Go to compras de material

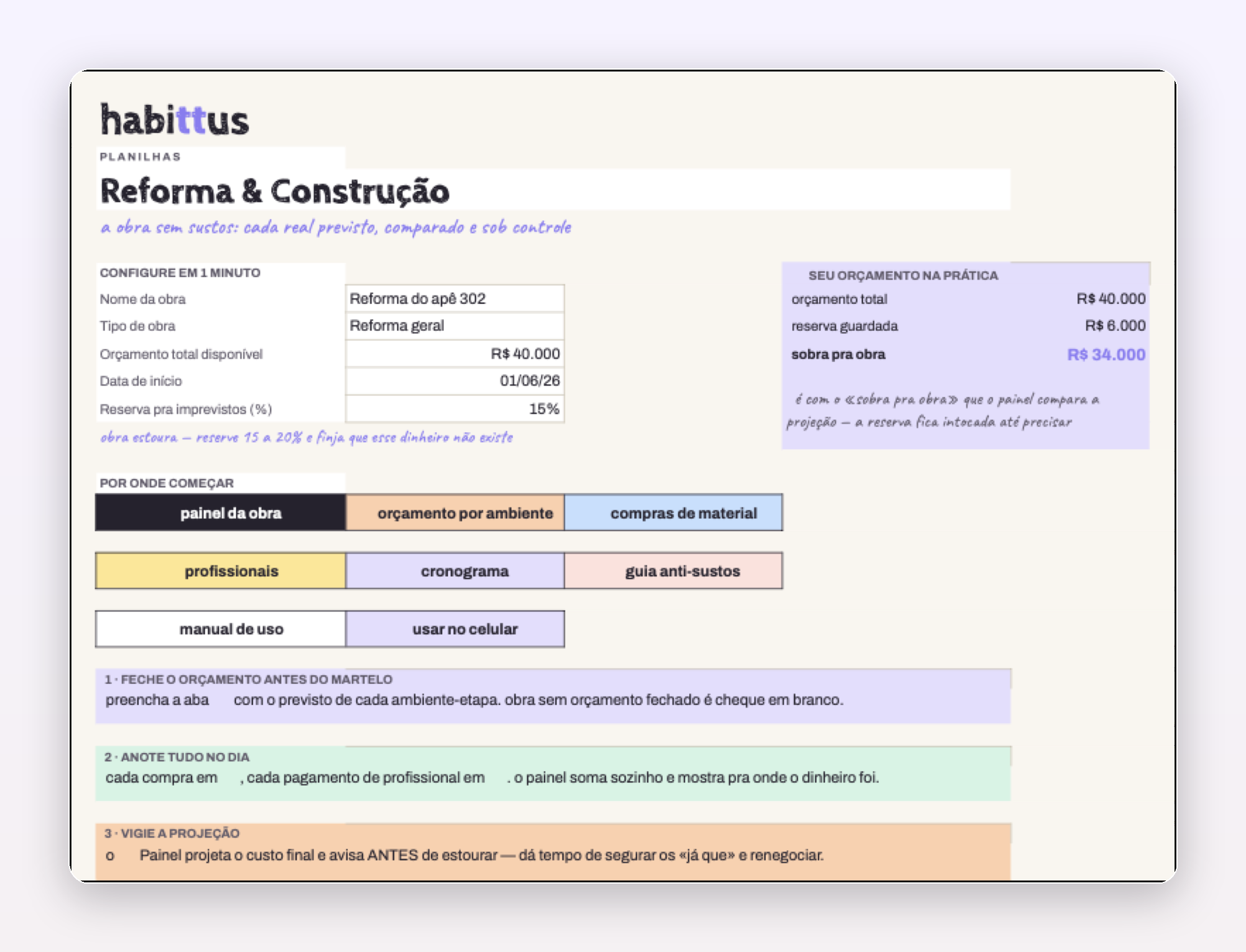coord(673,513)
